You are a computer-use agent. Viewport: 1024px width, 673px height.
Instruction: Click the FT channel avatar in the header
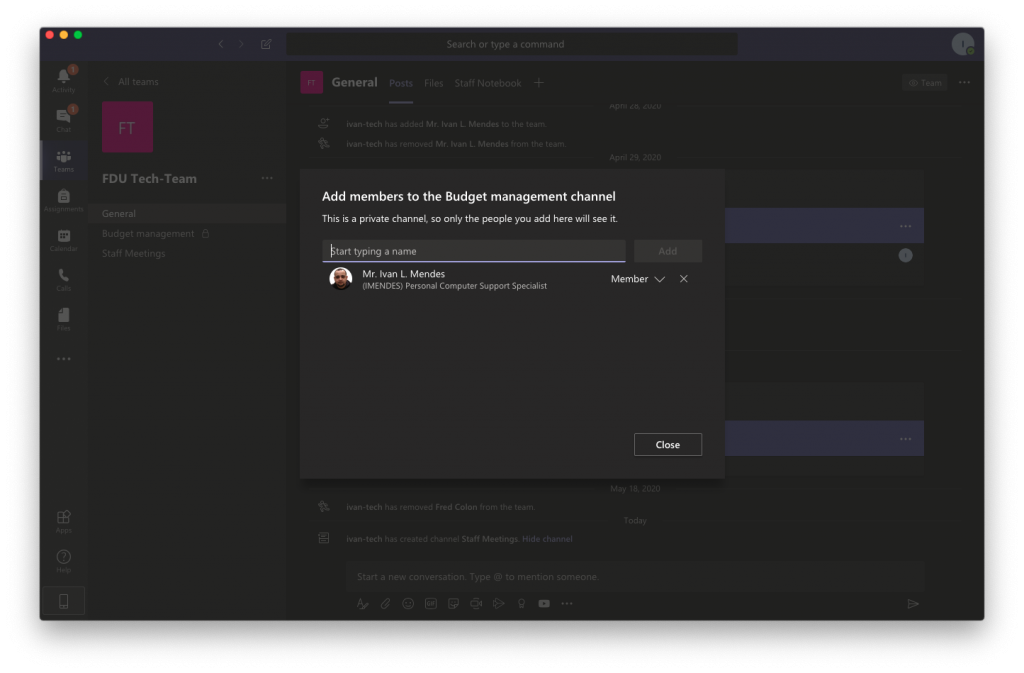pos(312,83)
